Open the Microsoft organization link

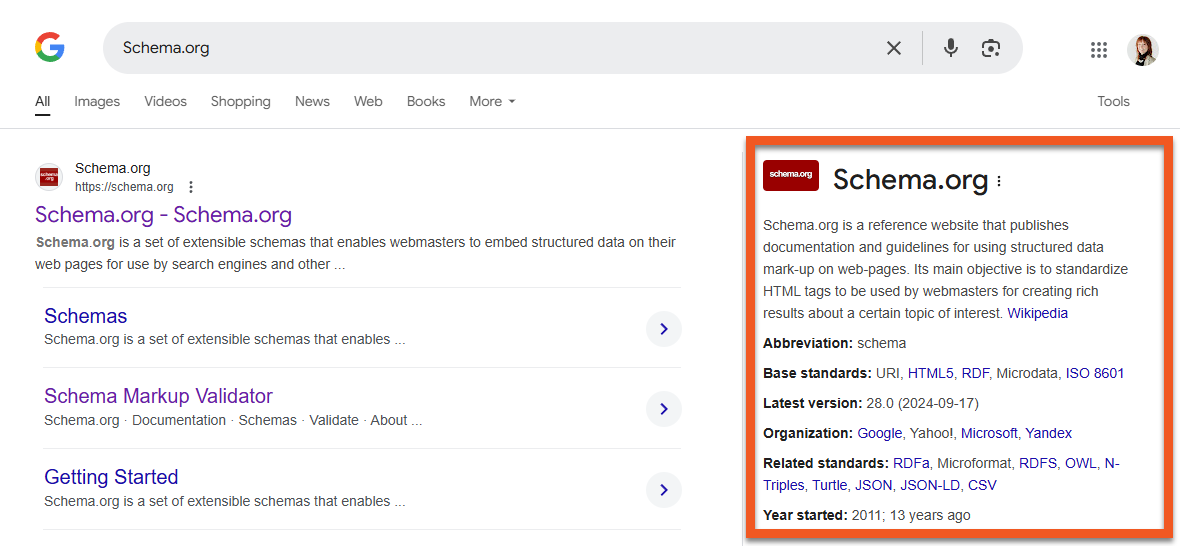(989, 433)
